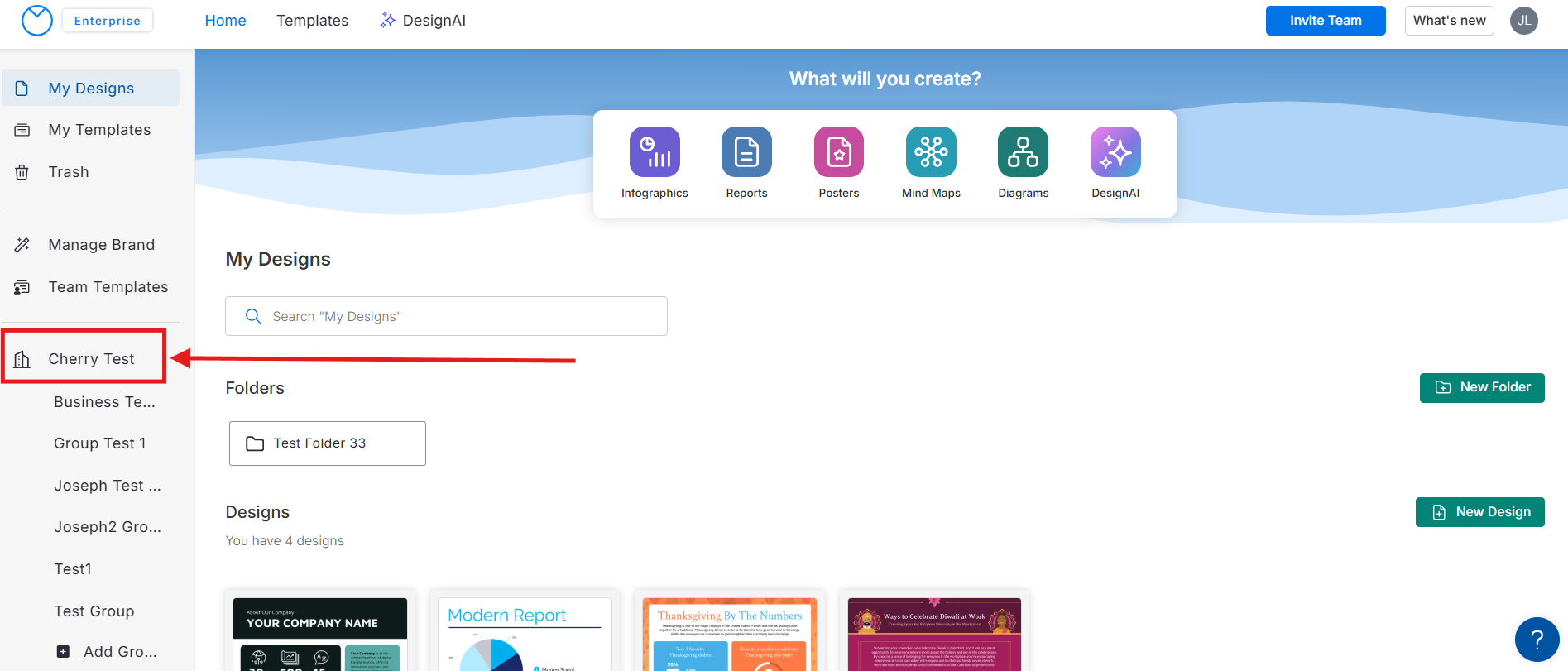Screen dimensions: 1568x671
Task: Select the Posters icon
Action: point(838,152)
